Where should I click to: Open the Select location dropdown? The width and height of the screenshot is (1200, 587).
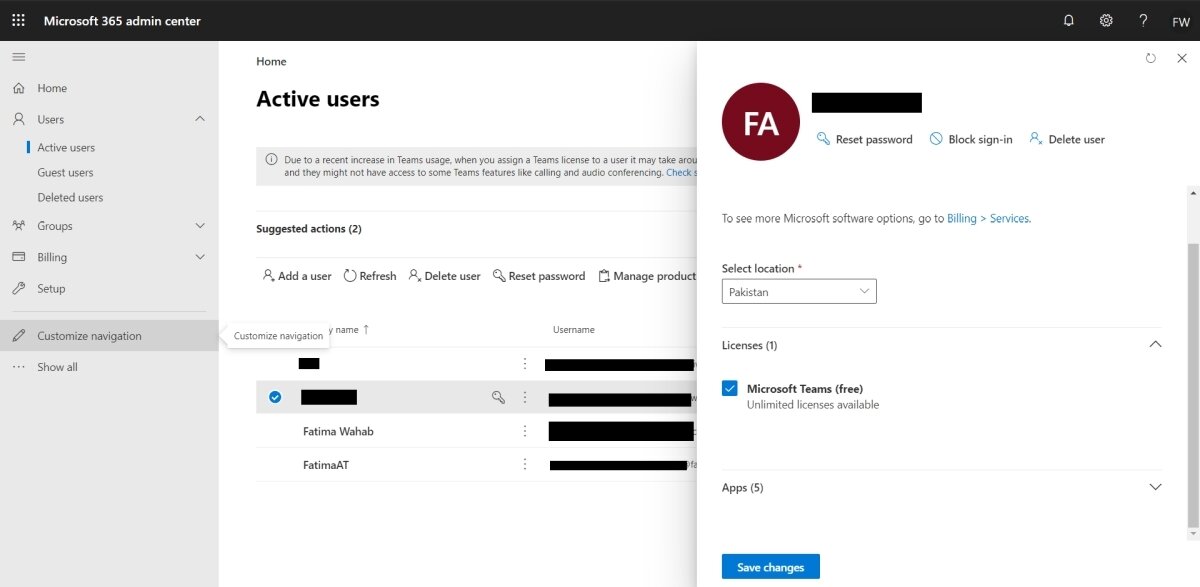[x=799, y=292]
